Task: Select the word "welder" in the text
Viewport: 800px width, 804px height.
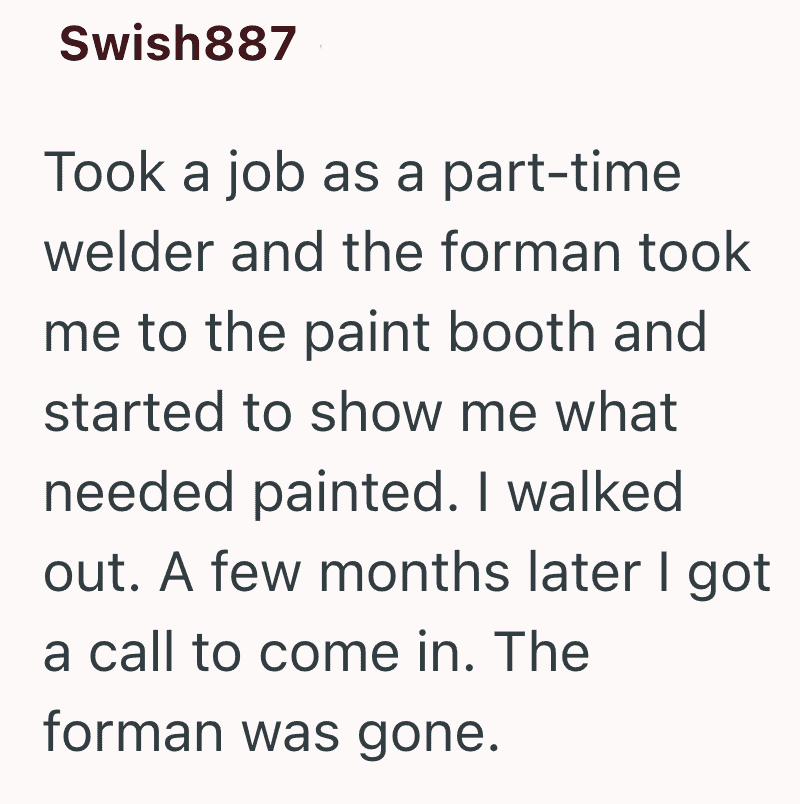Action: tap(129, 252)
